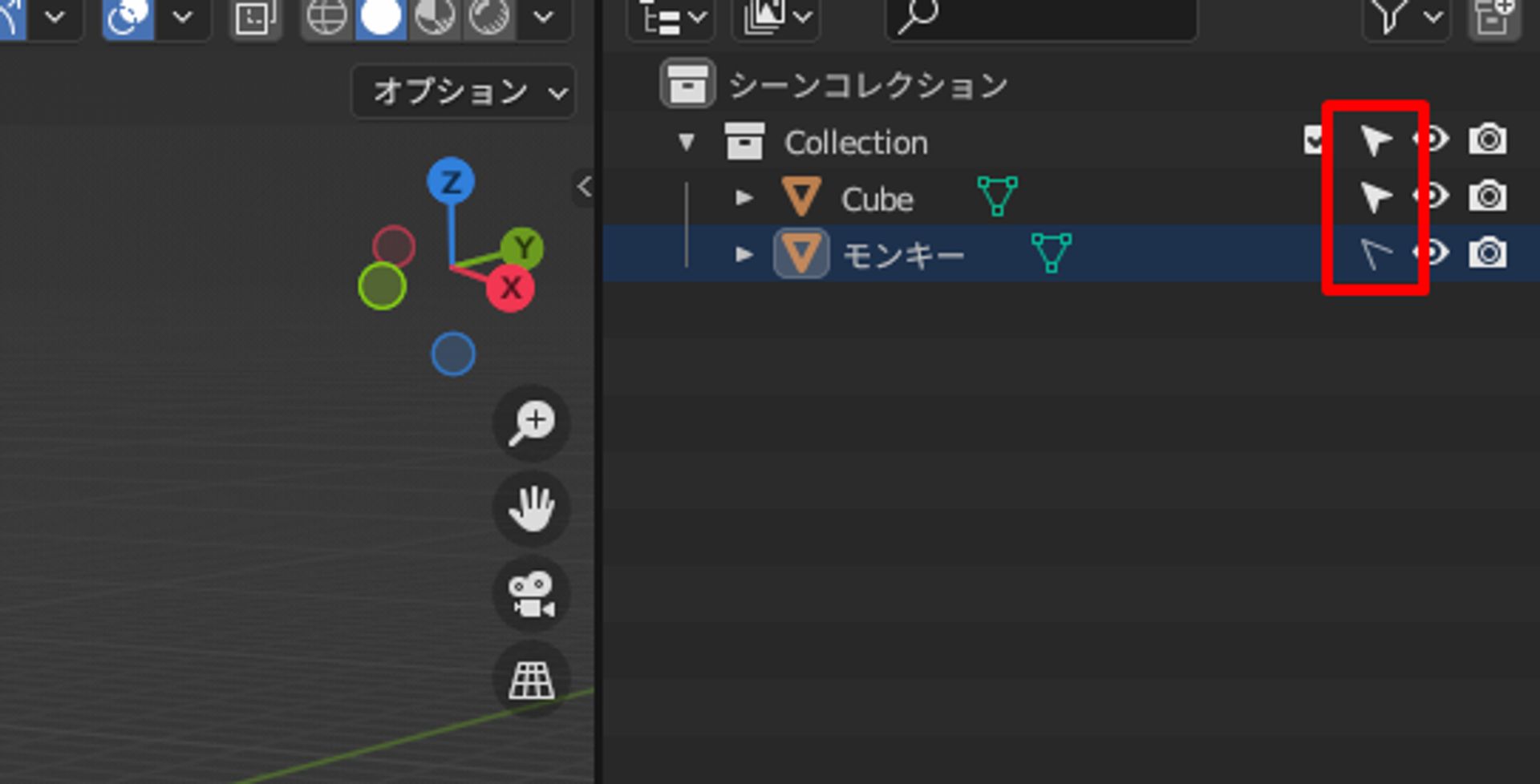The image size is (1540, 784).
Task: Click the Material Preview shading icon
Action: (433, 18)
